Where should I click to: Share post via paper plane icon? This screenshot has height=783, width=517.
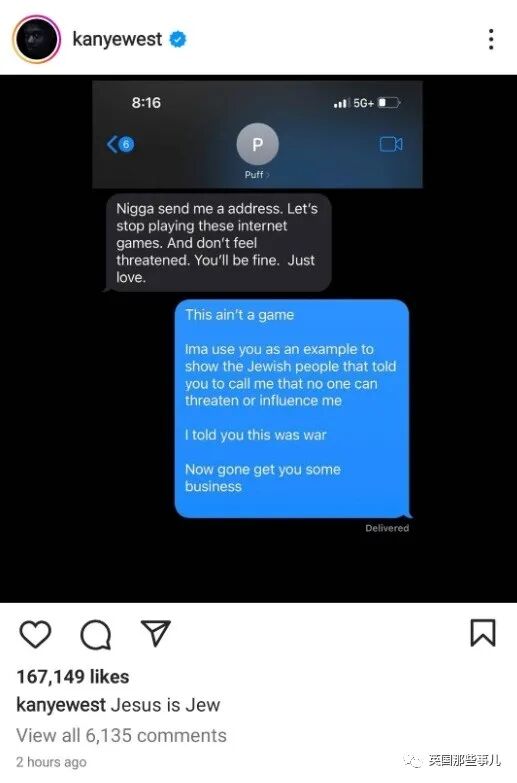click(156, 633)
